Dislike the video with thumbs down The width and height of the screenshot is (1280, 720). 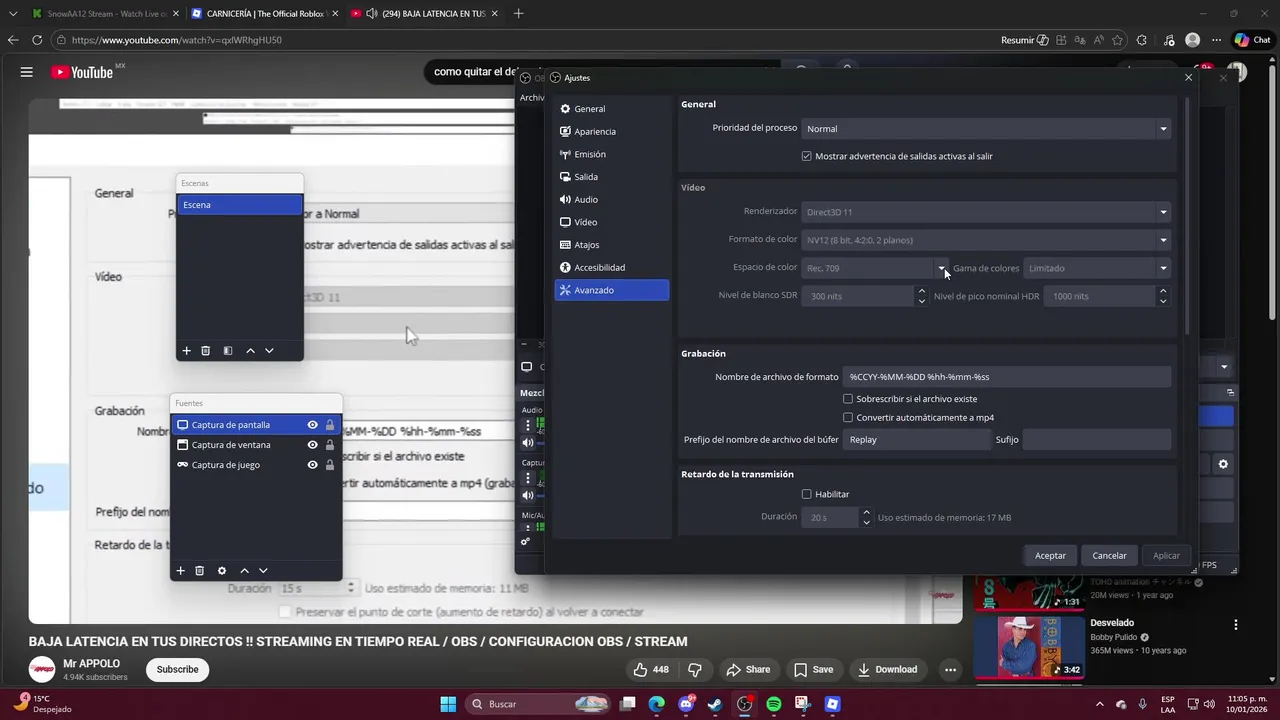[695, 670]
